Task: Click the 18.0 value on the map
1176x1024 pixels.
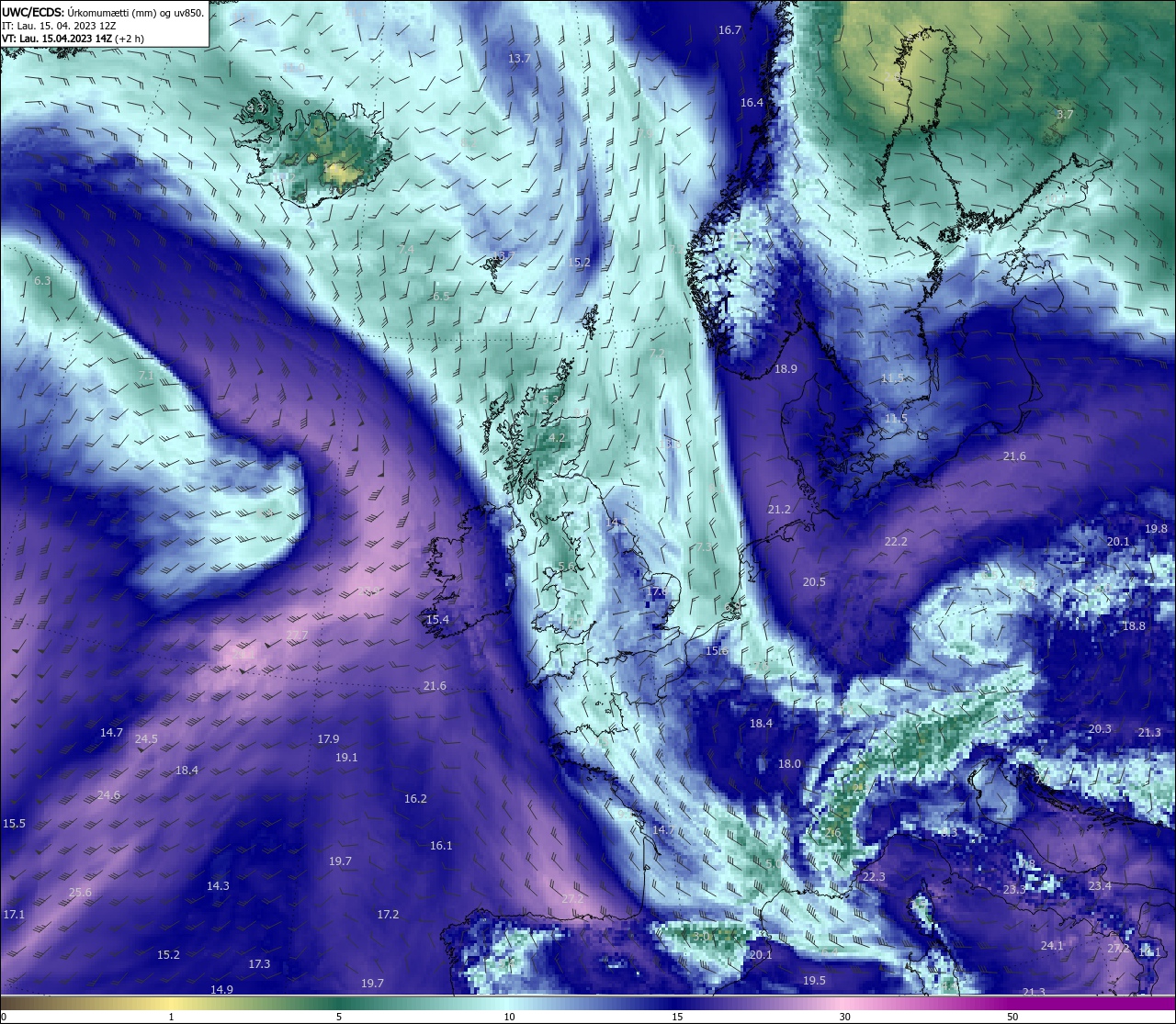Action: pyautogui.click(x=789, y=764)
